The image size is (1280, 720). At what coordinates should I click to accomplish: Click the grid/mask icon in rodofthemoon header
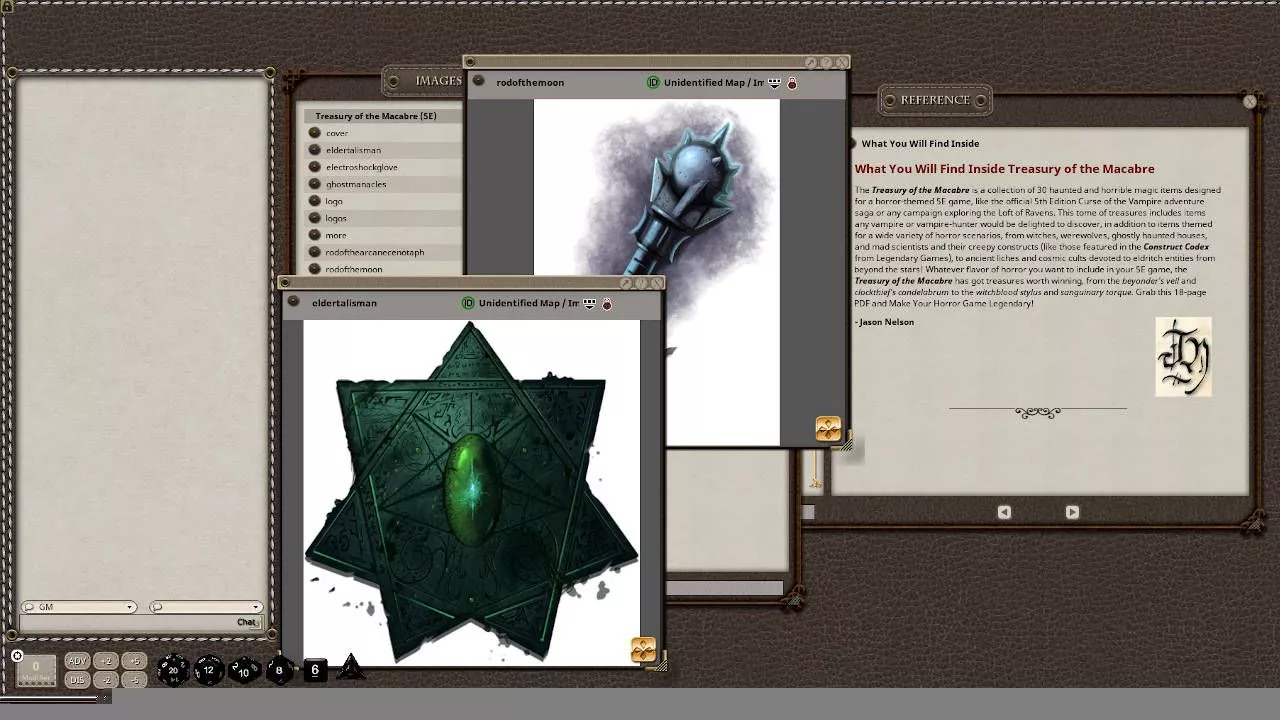(x=774, y=83)
